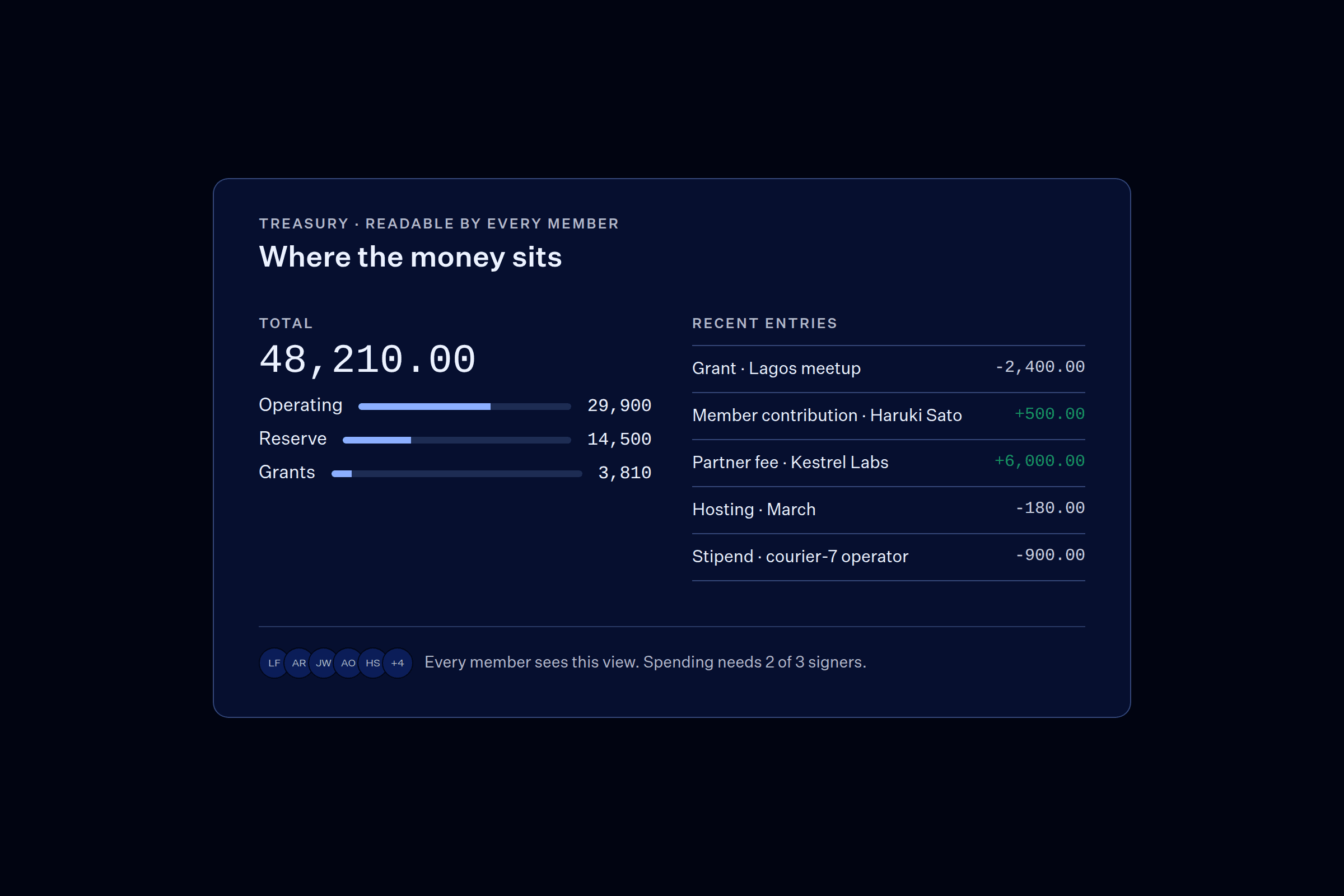Open the +4 more members badge

pyautogui.click(x=398, y=663)
